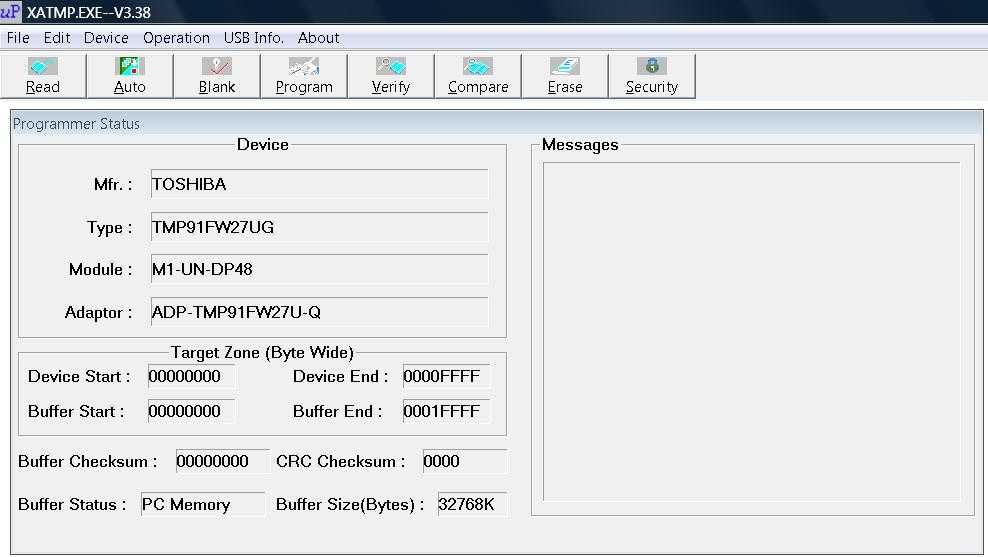The height and width of the screenshot is (557, 988).
Task: Click the uP application icon in title bar
Action: click(x=11, y=11)
